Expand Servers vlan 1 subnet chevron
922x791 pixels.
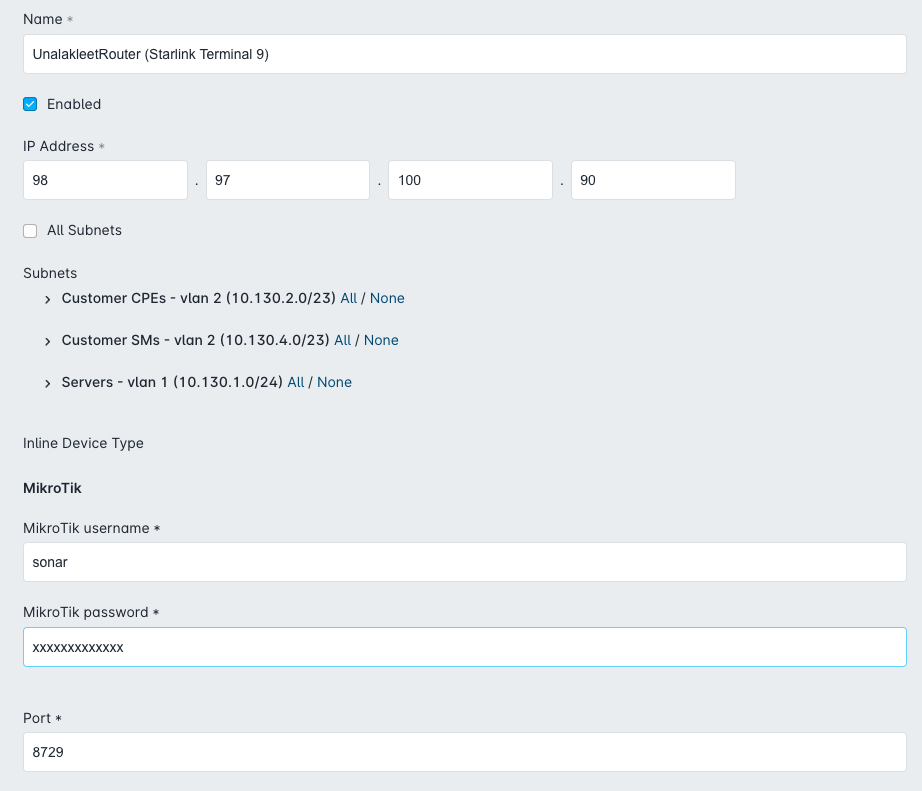coord(48,383)
